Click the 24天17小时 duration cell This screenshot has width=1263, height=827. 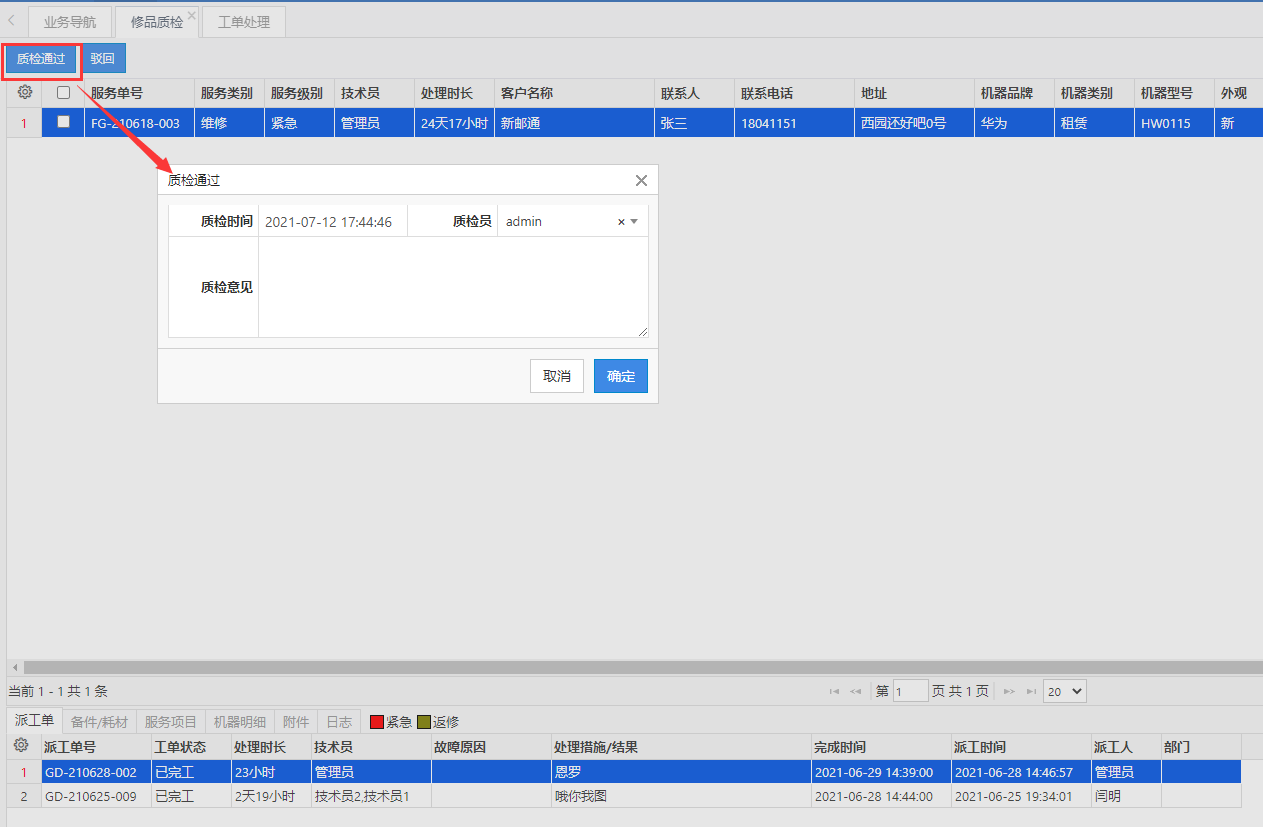click(x=454, y=123)
